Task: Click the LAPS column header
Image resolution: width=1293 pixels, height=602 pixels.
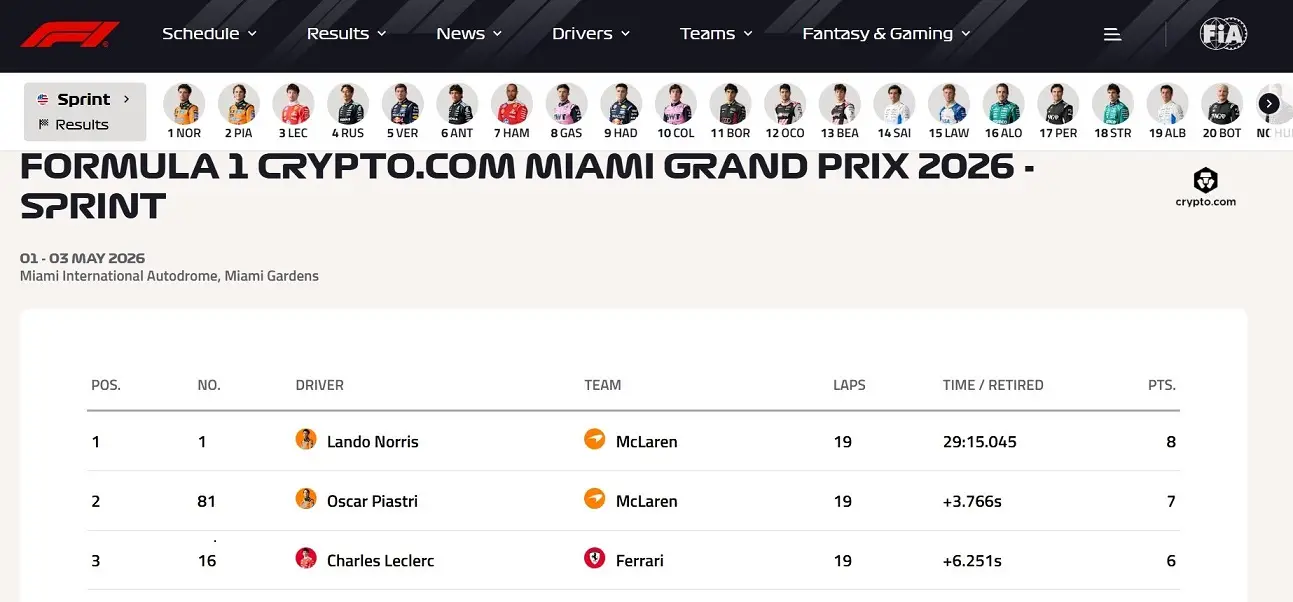Action: point(849,385)
